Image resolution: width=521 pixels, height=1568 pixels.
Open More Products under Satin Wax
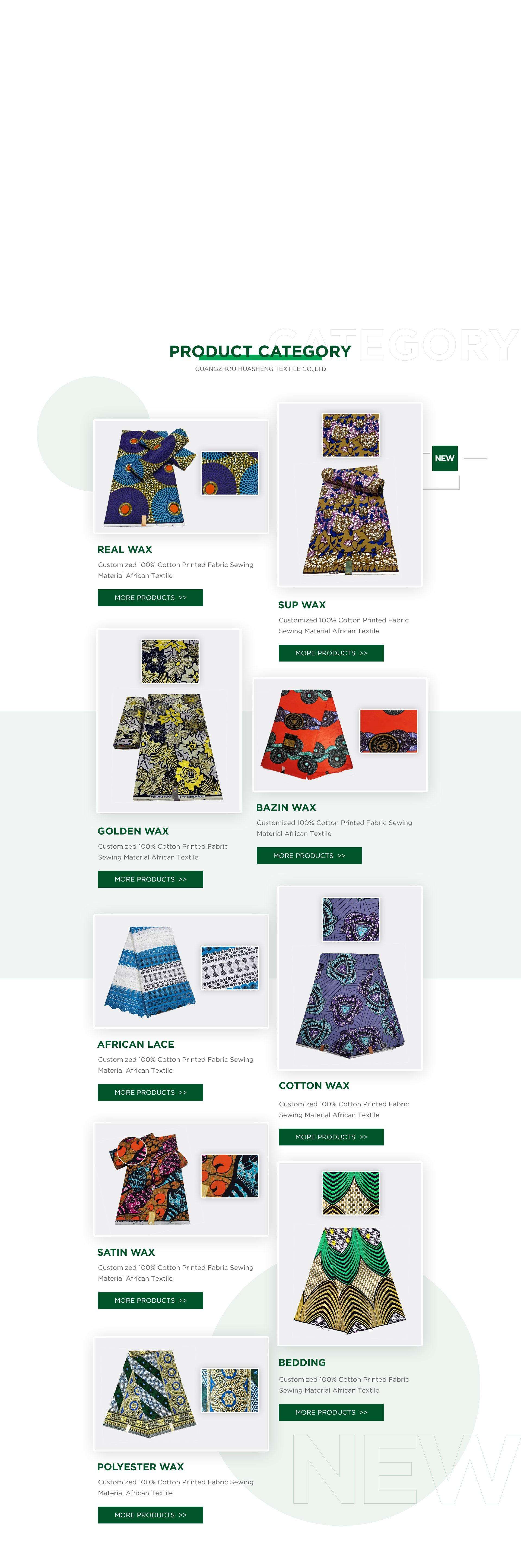pos(150,1300)
